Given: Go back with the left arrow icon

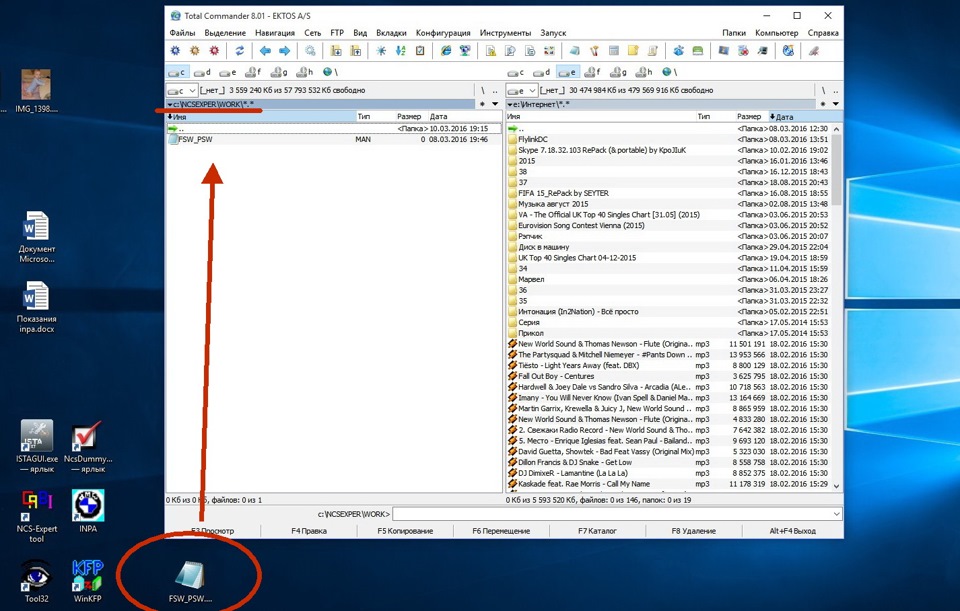Looking at the screenshot, I should click(265, 51).
